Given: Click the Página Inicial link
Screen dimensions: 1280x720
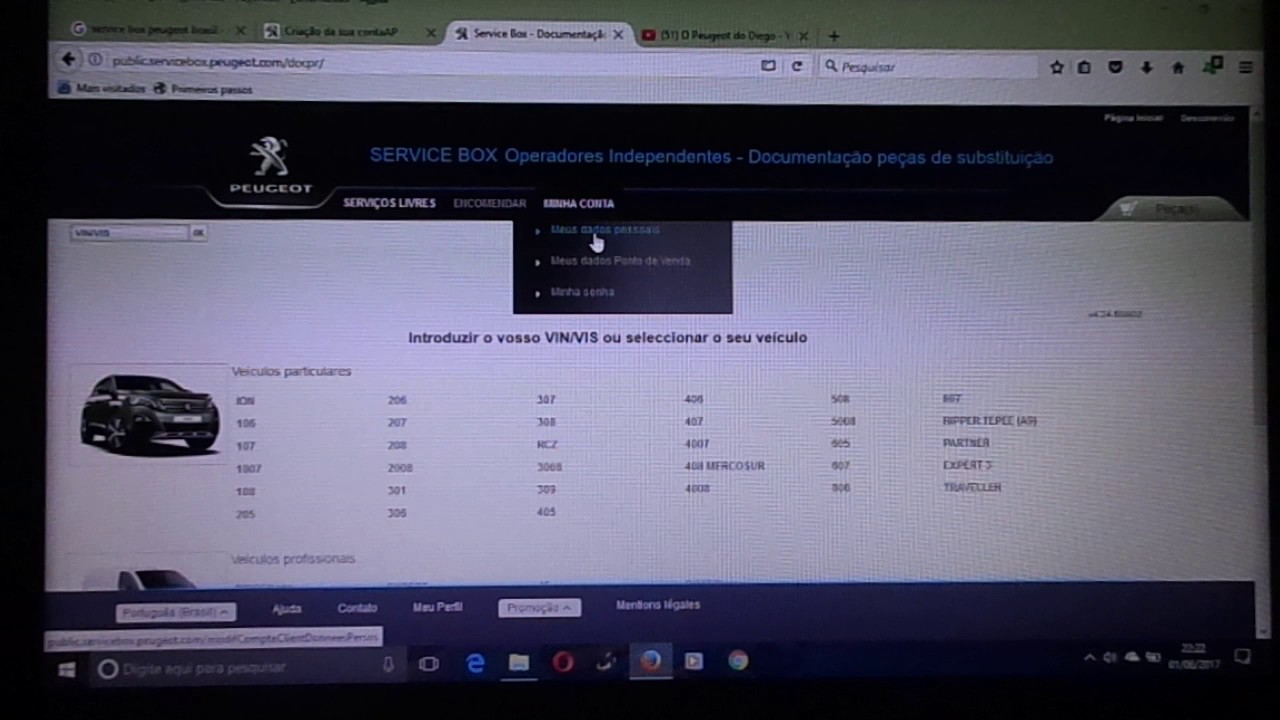Looking at the screenshot, I should 1133,118.
